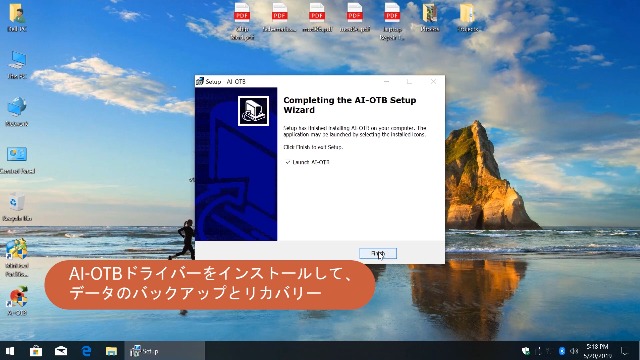640x360 pixels.
Task: Minimize the Setup - AI-OTB window
Action: click(387, 82)
